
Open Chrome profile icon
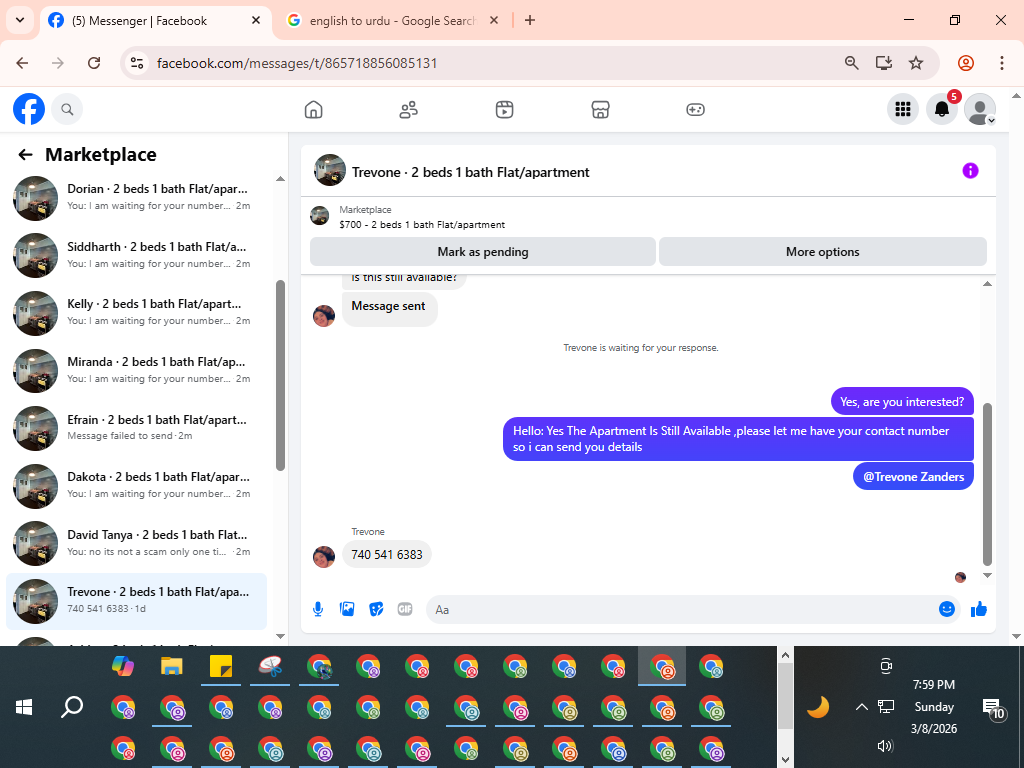pyautogui.click(x=966, y=63)
